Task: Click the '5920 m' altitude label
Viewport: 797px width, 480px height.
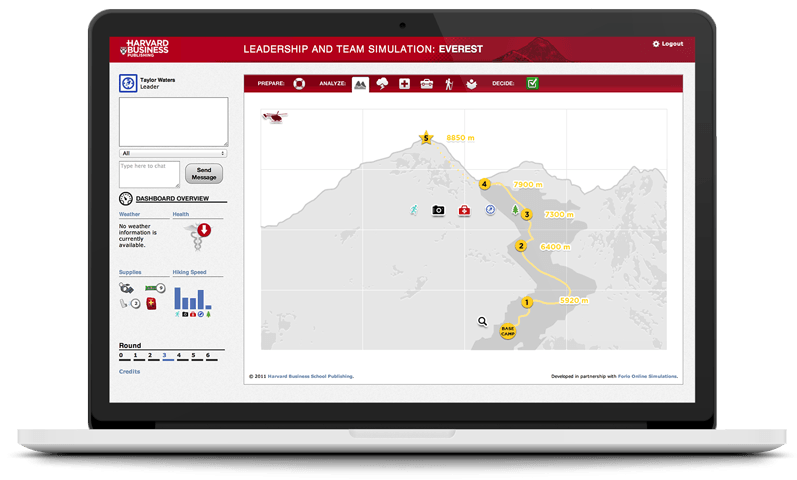Action: pos(574,301)
